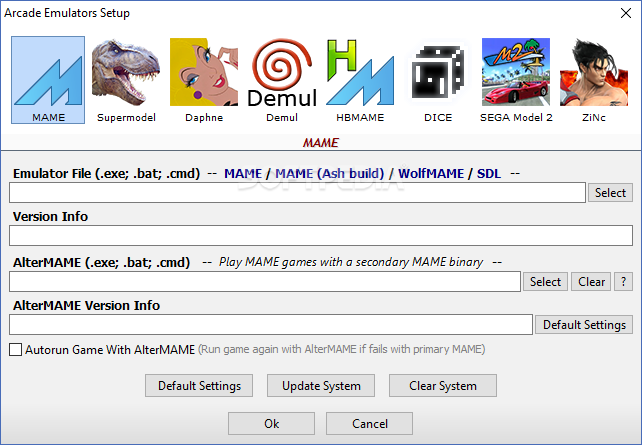Image resolution: width=642 pixels, height=445 pixels.
Task: Select the MAME emulator icon
Action: coord(48,80)
